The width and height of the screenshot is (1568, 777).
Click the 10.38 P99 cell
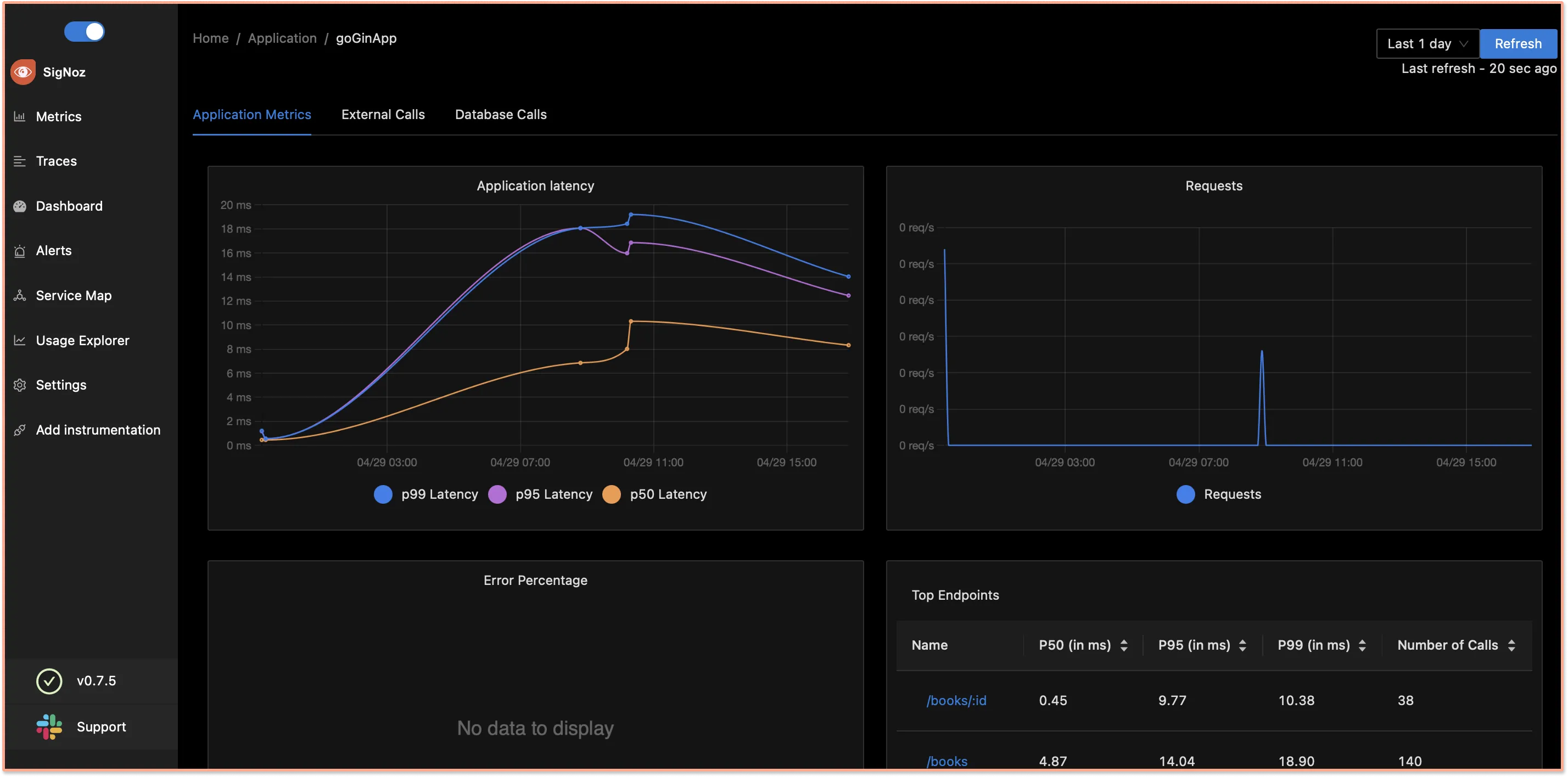coord(1296,700)
